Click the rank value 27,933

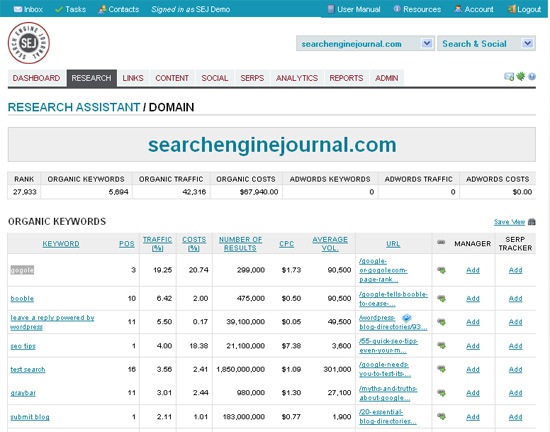pyautogui.click(x=24, y=192)
